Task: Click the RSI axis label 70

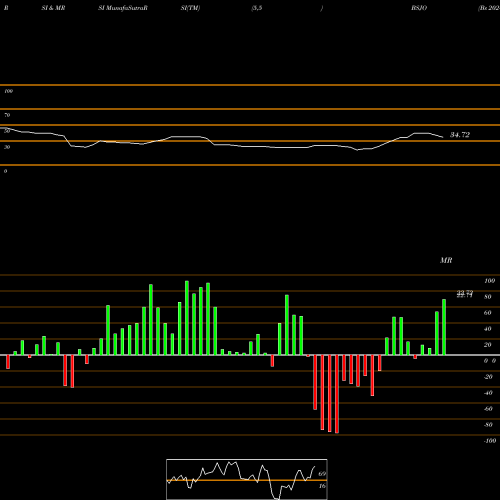Action: point(7,115)
